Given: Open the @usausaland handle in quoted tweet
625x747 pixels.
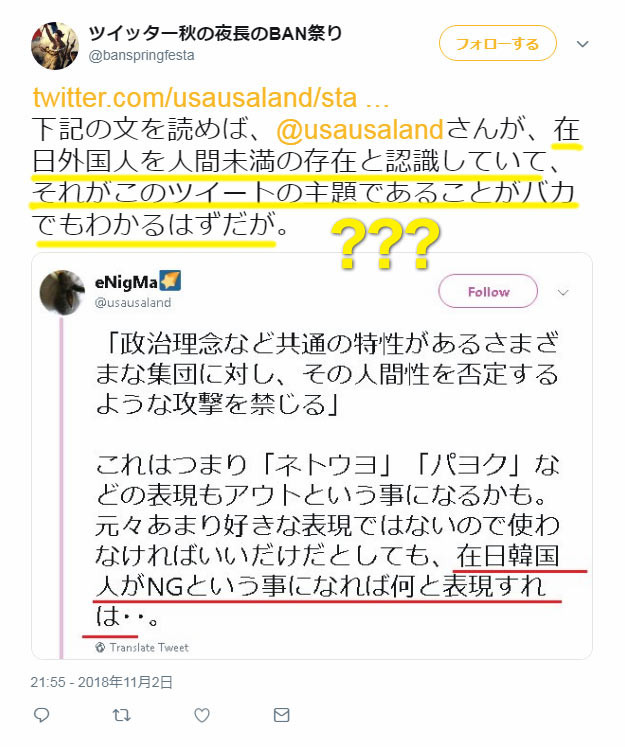Looking at the screenshot, I should click(133, 303).
